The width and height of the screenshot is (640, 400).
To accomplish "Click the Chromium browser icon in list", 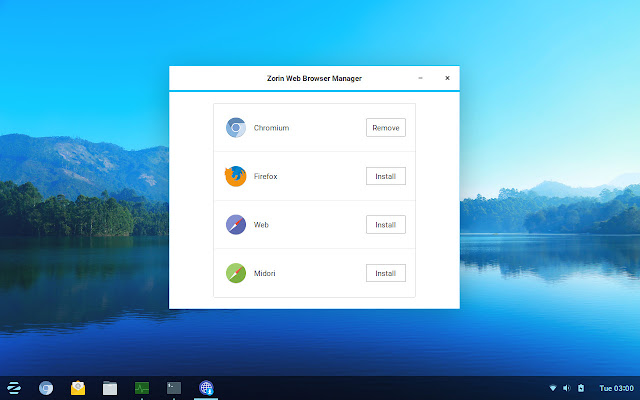I will pos(236,128).
